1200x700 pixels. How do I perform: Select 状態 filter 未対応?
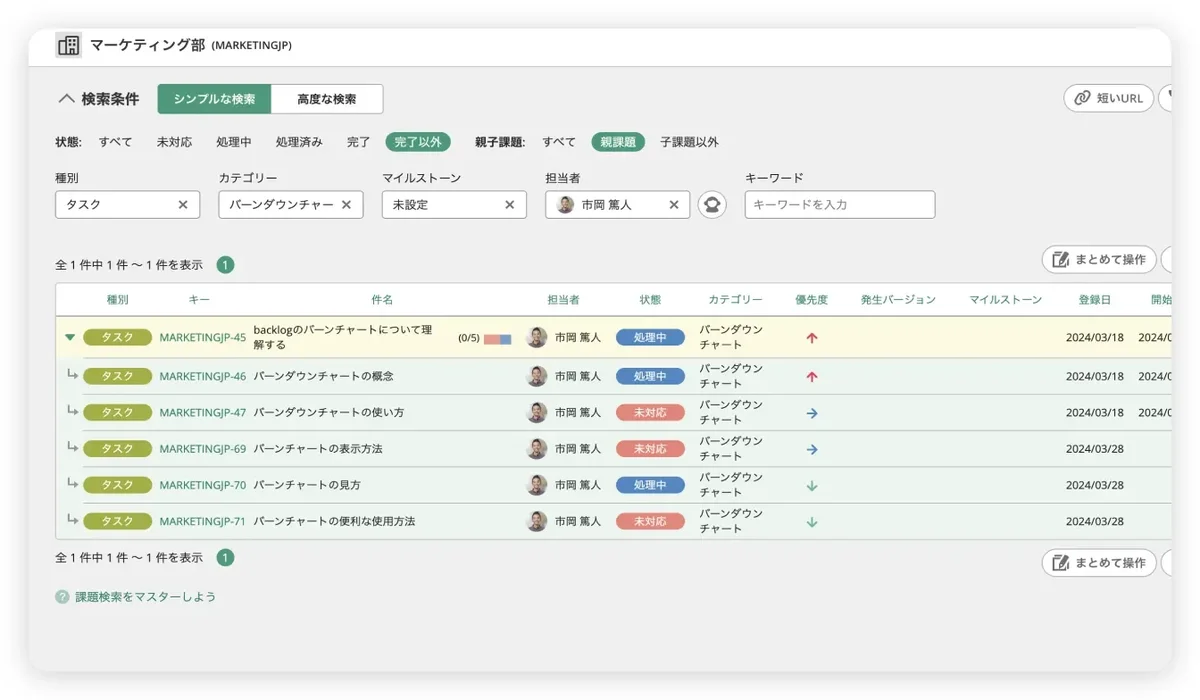tap(174, 142)
